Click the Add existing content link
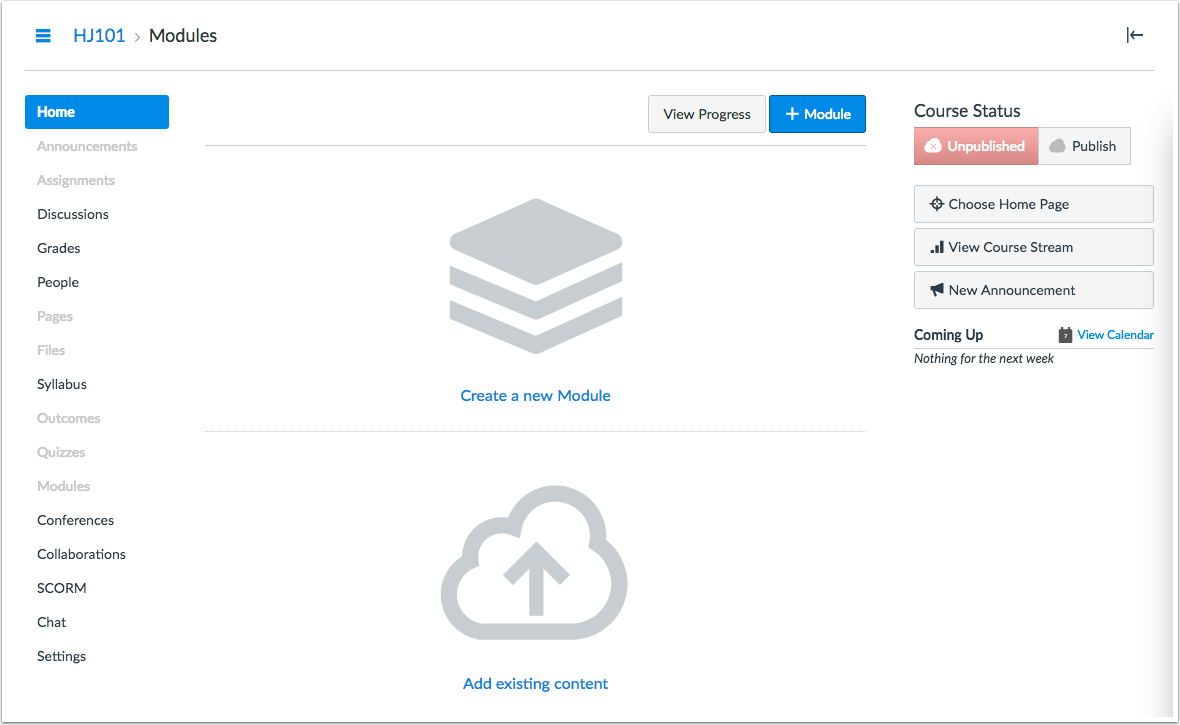 [x=536, y=684]
